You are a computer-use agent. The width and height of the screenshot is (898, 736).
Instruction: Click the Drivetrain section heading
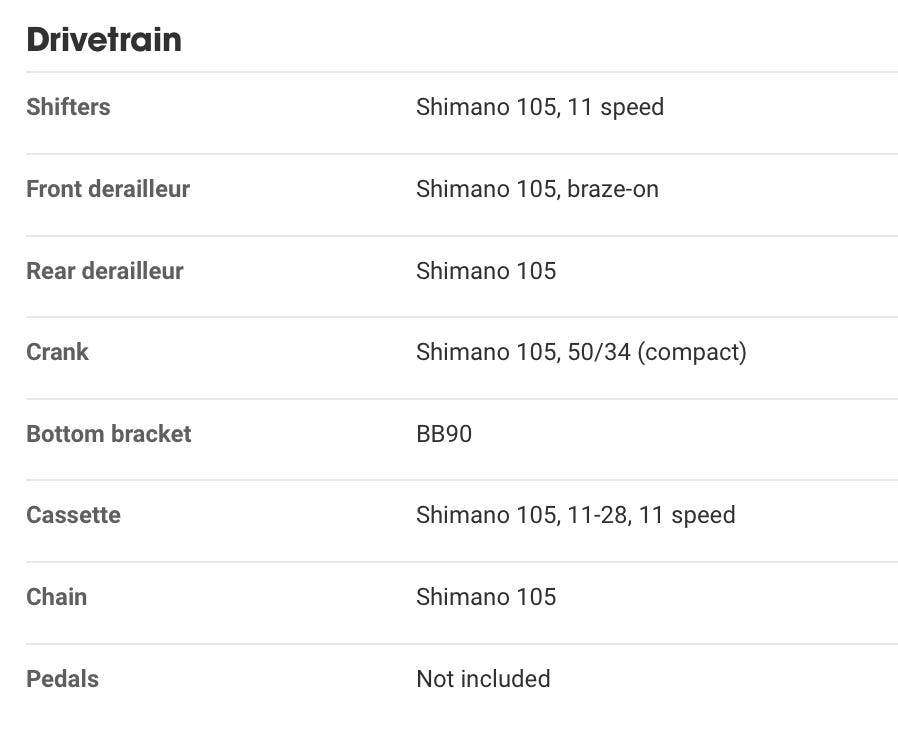[x=104, y=40]
